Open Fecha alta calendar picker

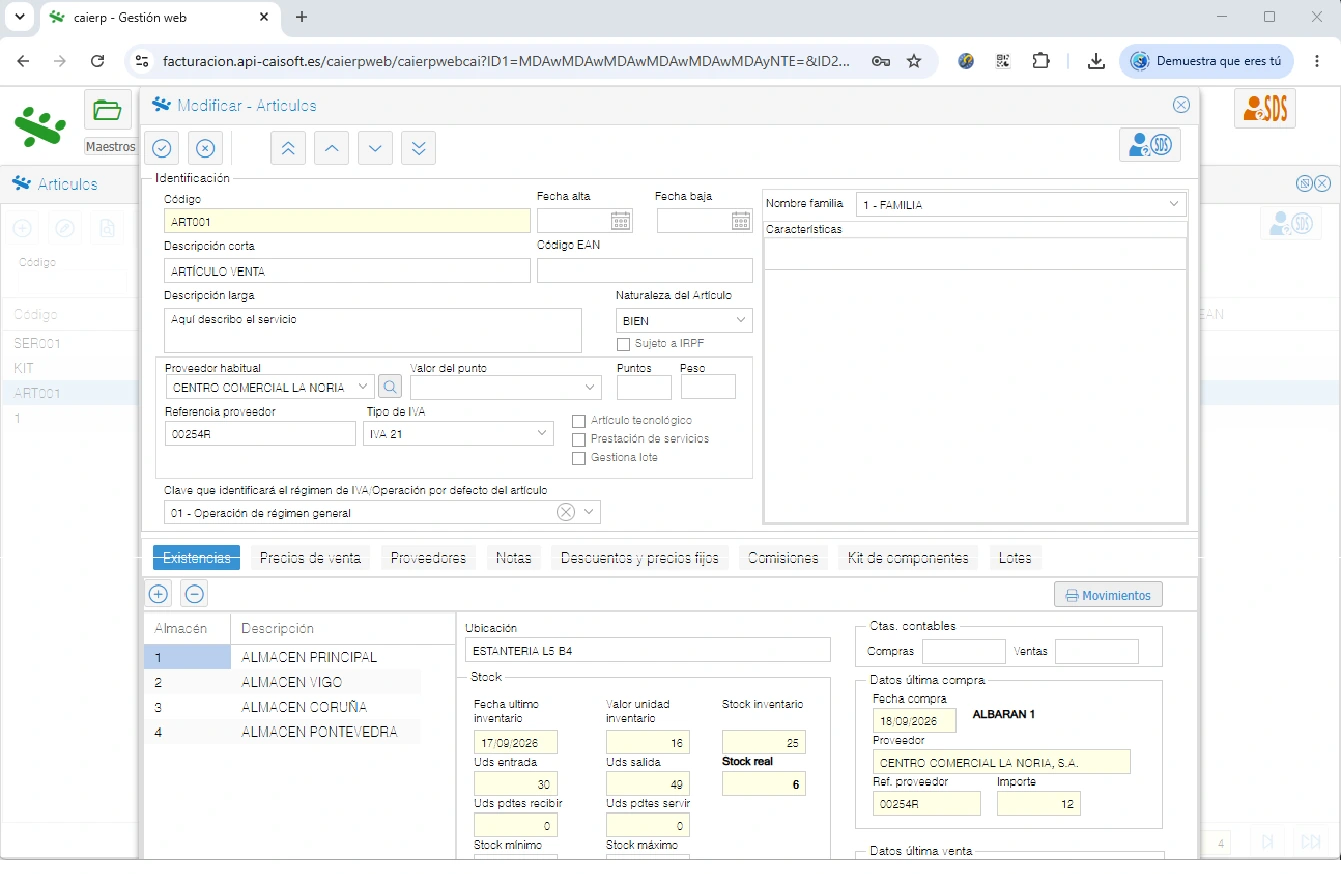pyautogui.click(x=620, y=221)
